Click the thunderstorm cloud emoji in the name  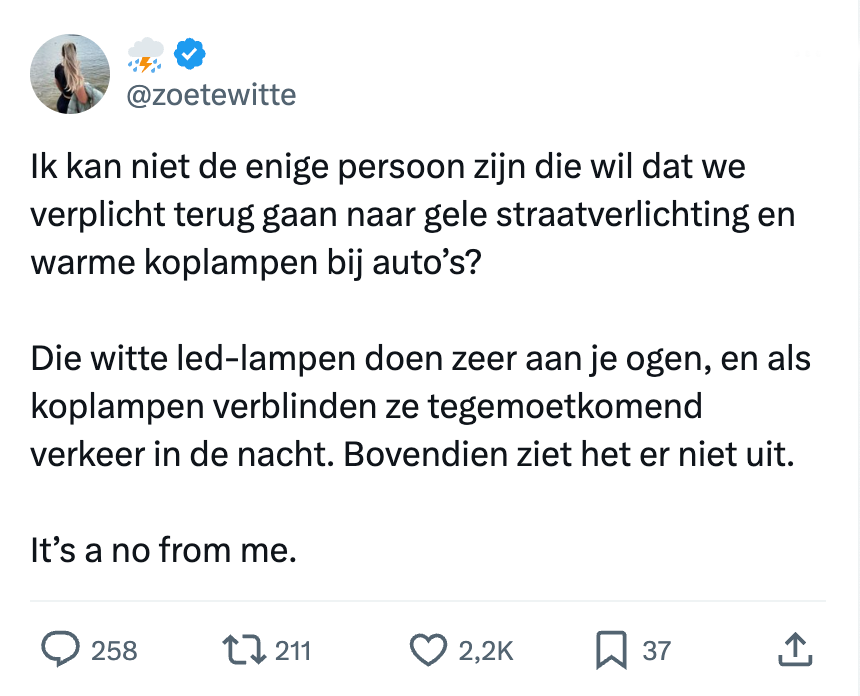(x=146, y=55)
